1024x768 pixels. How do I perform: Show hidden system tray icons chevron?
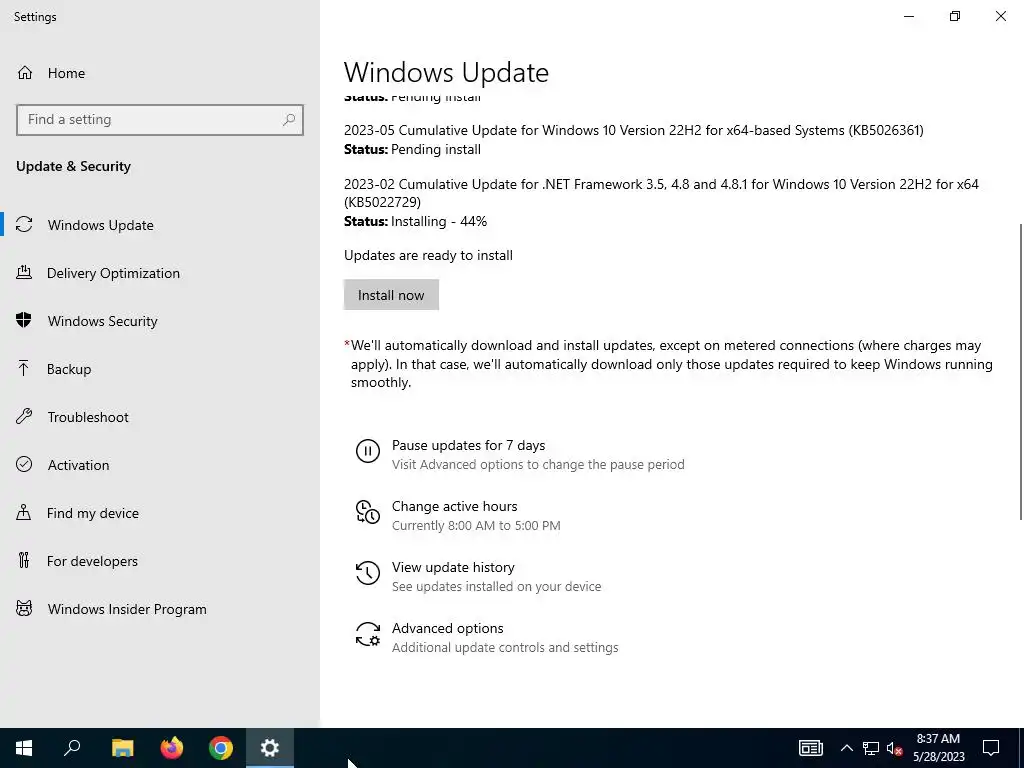(846, 748)
